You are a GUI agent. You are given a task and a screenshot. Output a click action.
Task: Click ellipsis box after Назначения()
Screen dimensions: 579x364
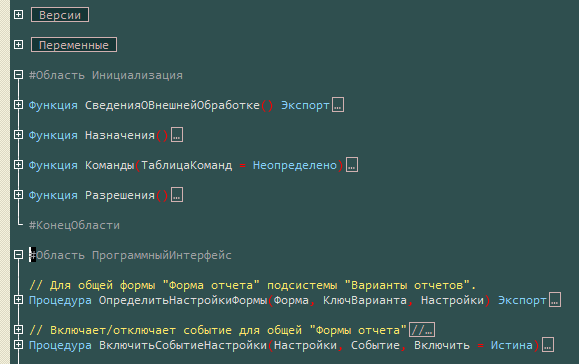177,135
